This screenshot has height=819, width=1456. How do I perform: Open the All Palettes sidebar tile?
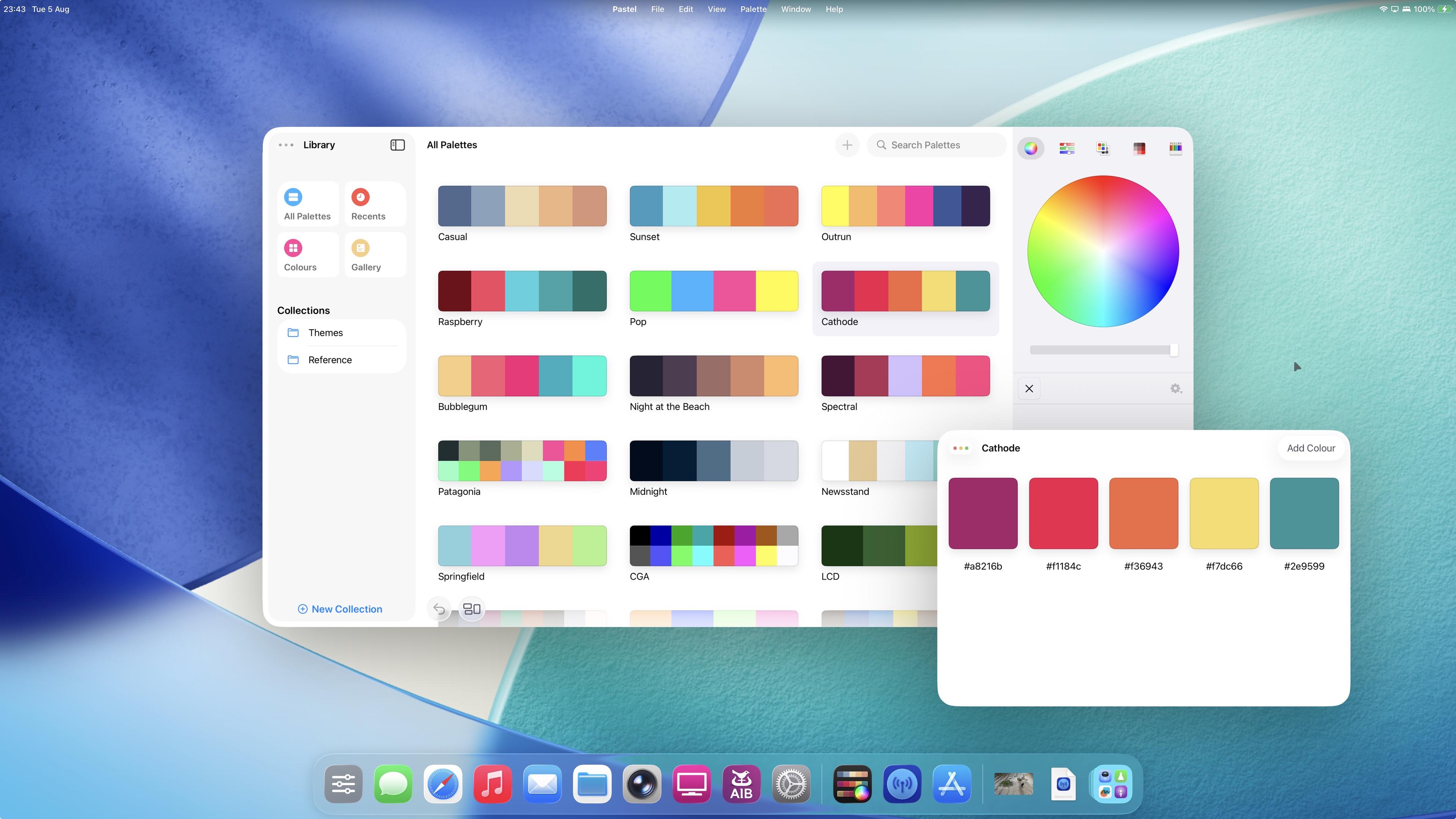pos(308,204)
